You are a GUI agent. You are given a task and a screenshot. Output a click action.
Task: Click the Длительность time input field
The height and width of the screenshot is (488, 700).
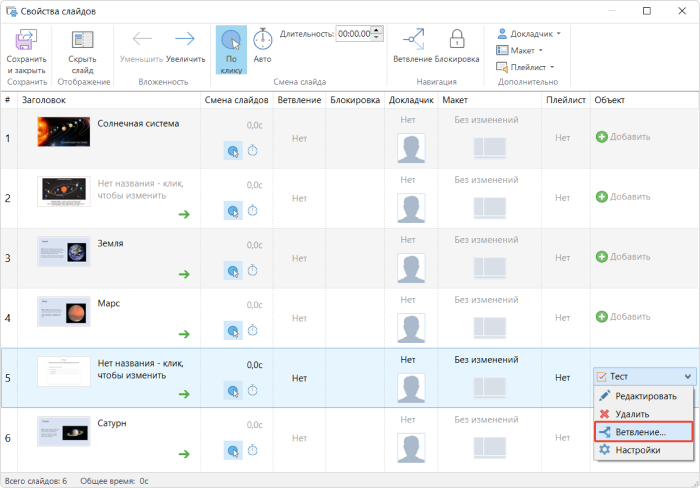354,33
